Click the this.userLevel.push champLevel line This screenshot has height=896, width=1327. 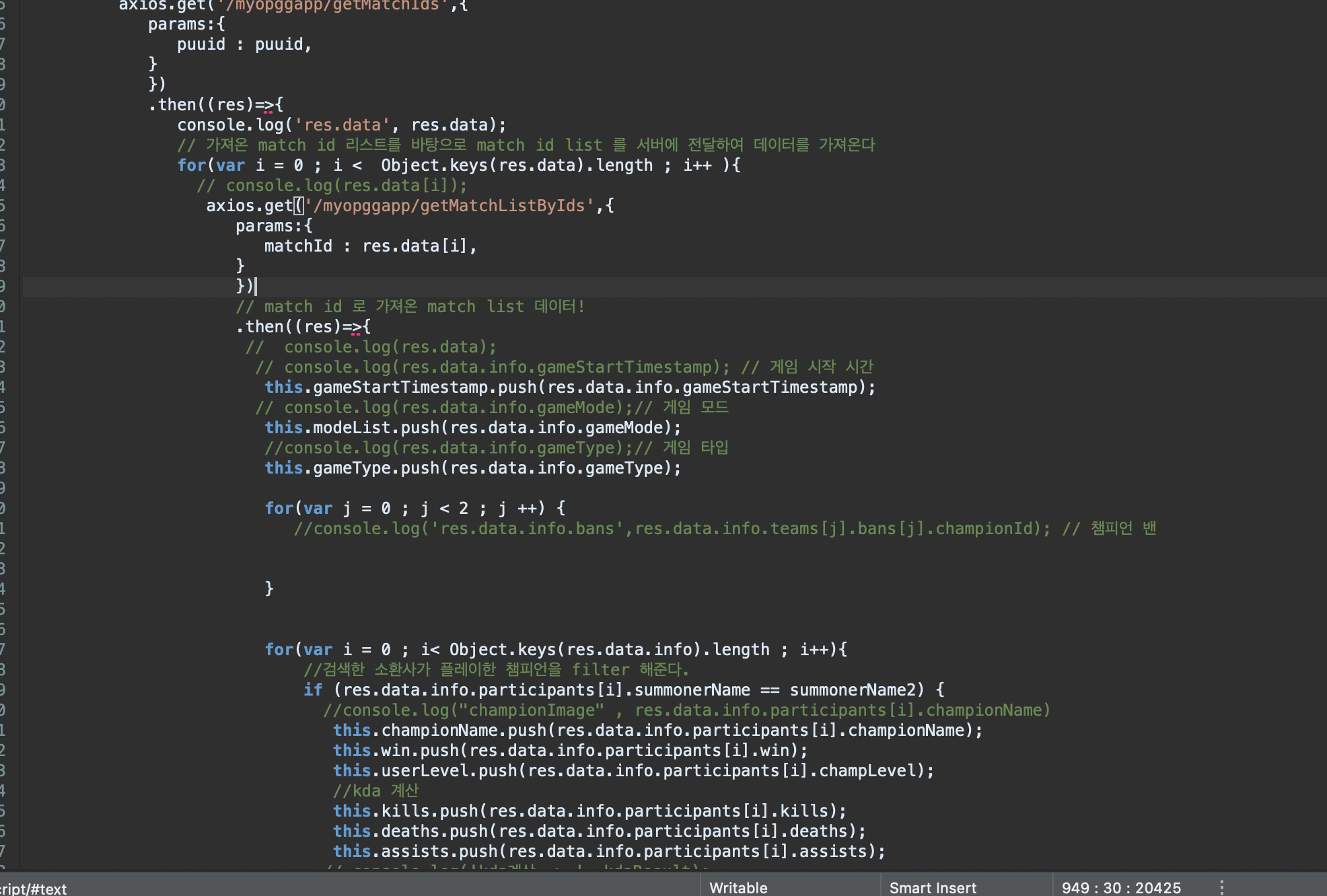click(x=633, y=771)
